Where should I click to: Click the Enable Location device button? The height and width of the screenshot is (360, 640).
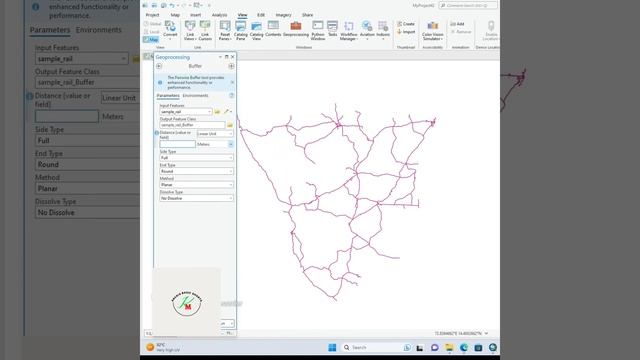[491, 31]
